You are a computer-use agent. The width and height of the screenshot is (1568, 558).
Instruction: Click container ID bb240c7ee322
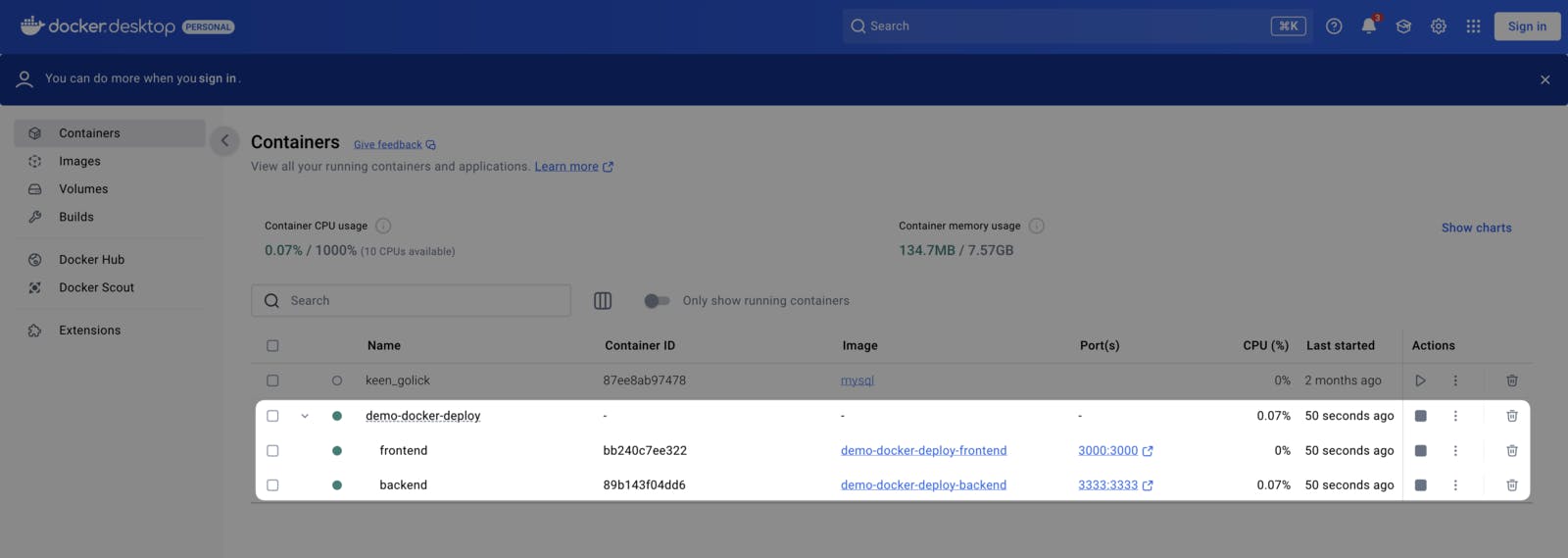coord(645,451)
